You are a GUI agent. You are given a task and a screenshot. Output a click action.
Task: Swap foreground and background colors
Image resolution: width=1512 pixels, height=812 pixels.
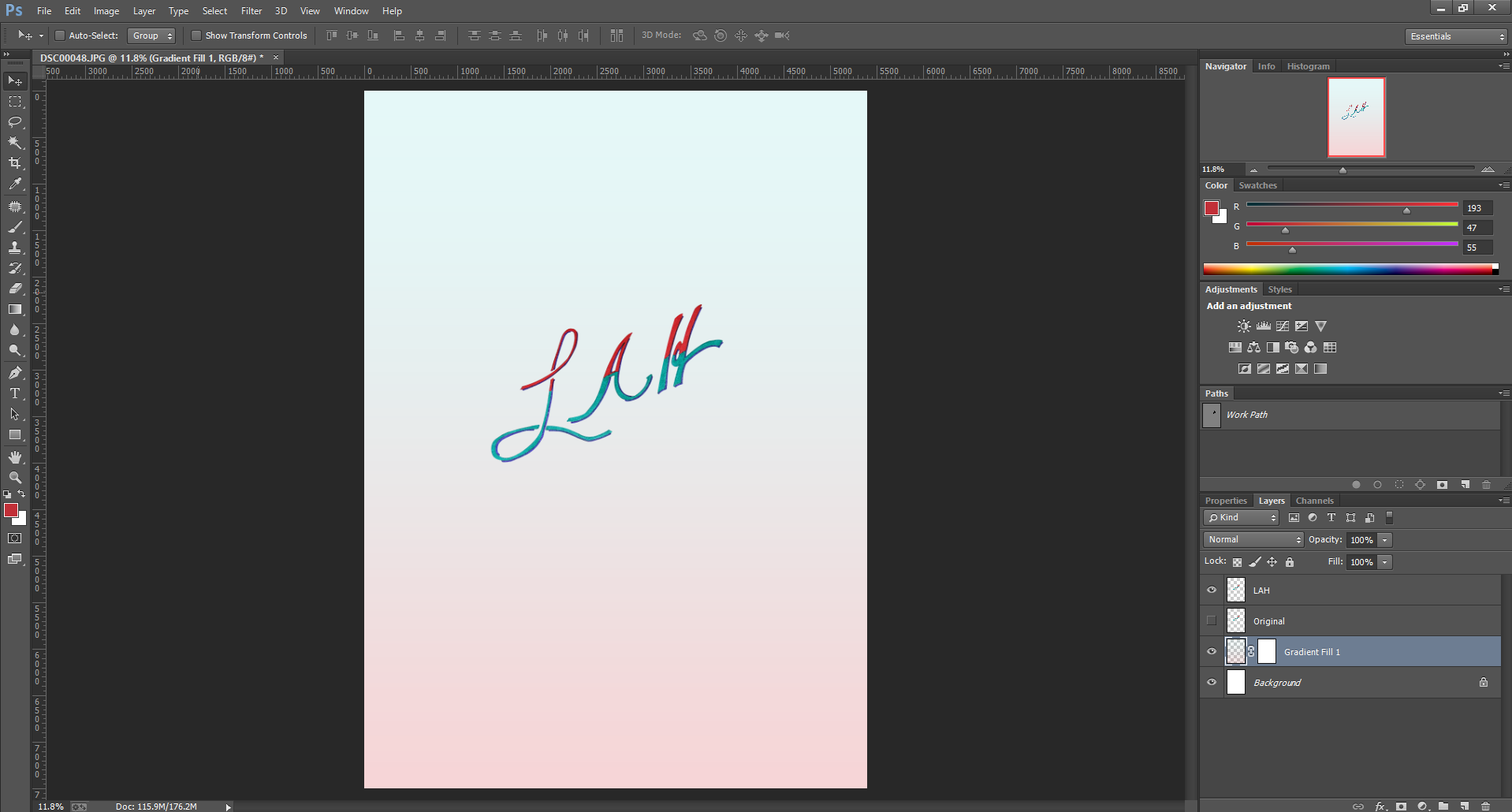22,494
